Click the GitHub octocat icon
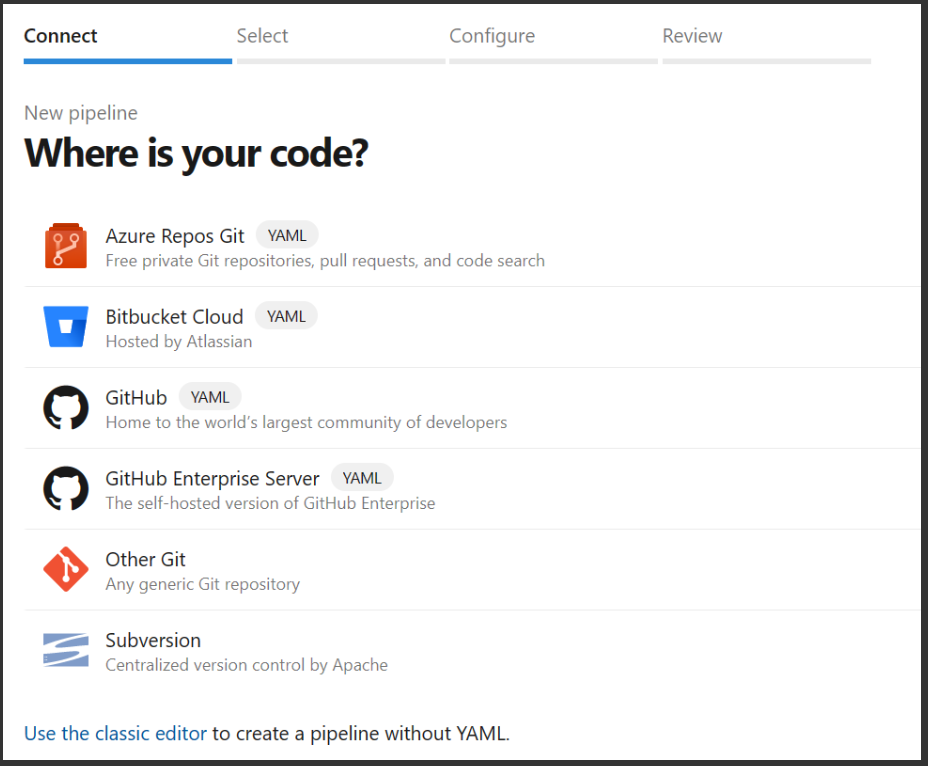 [66, 407]
